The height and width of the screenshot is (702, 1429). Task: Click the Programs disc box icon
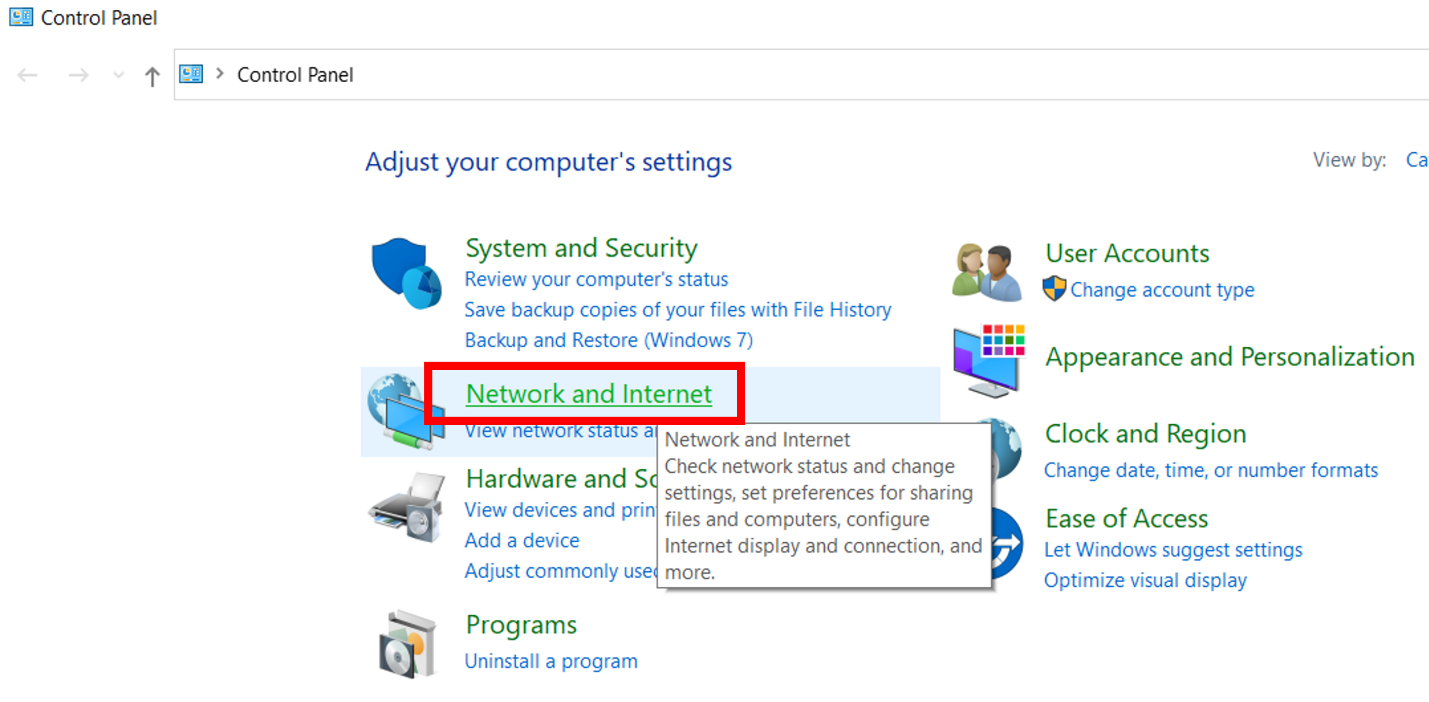408,642
